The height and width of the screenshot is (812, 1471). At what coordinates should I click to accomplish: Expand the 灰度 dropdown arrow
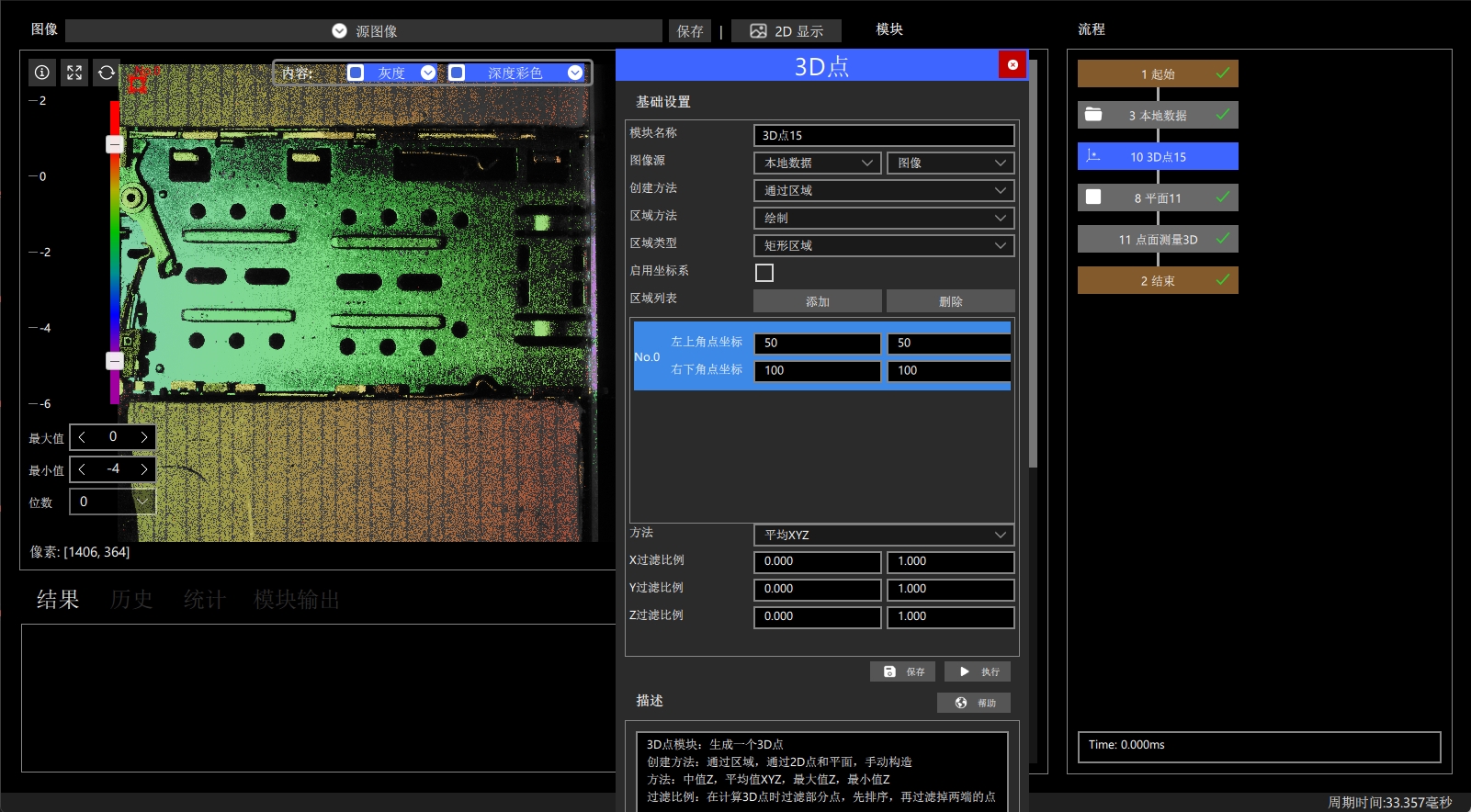coord(428,73)
